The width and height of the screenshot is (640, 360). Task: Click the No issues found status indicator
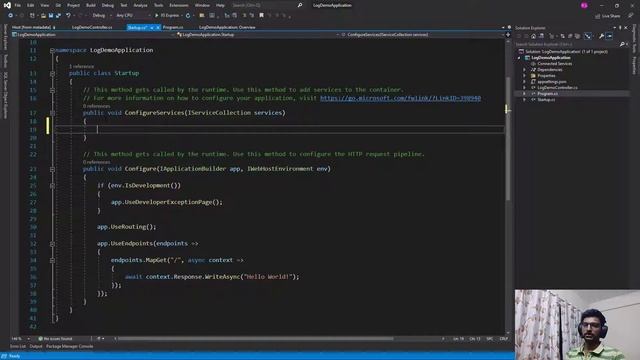[55, 339]
